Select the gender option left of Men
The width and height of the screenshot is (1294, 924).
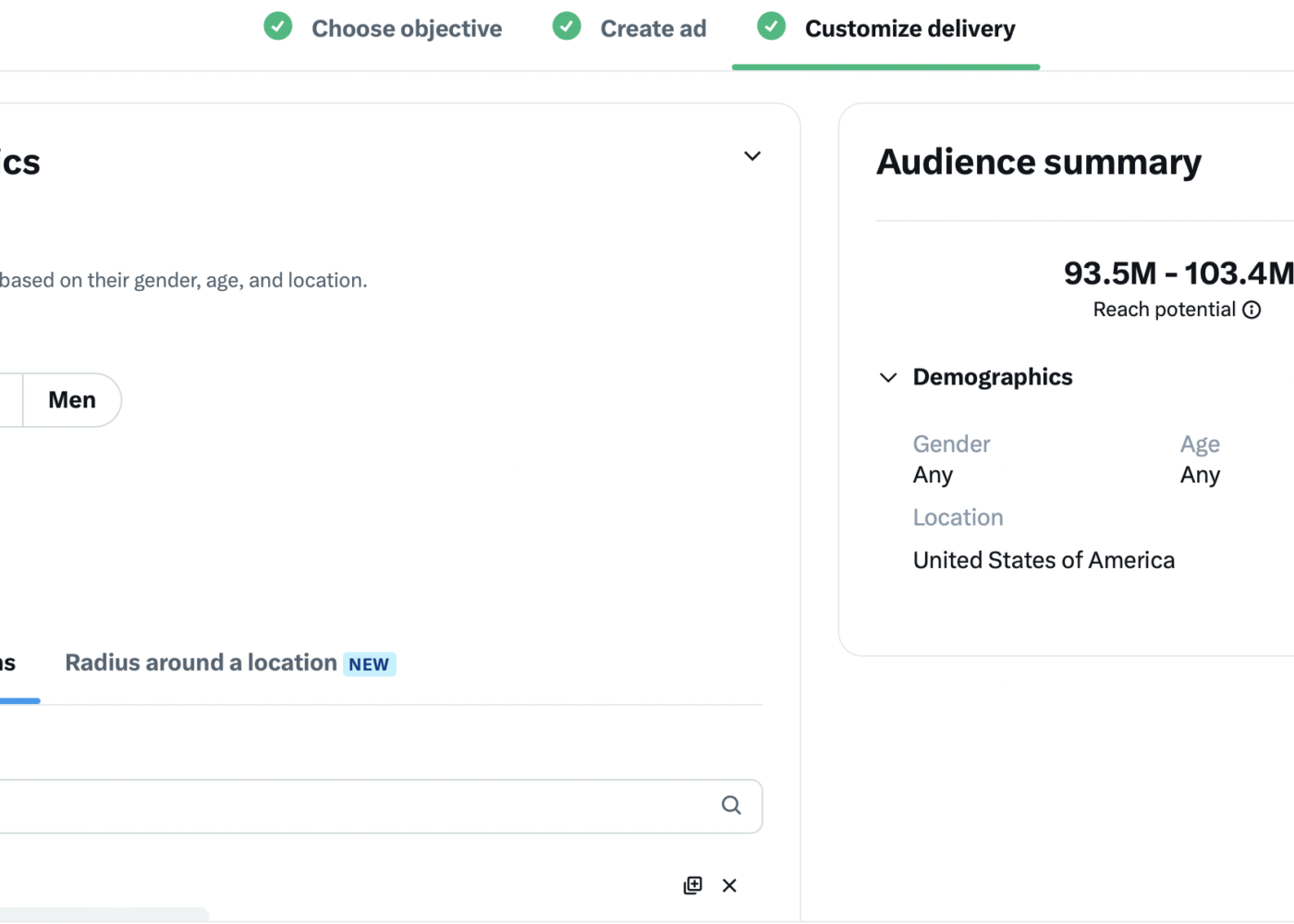(9, 400)
